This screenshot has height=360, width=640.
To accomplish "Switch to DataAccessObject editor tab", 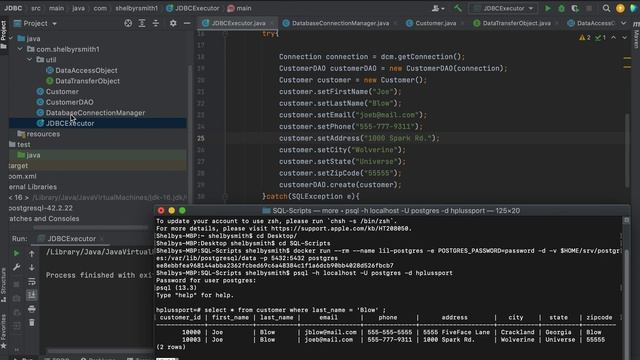I will (x=591, y=23).
